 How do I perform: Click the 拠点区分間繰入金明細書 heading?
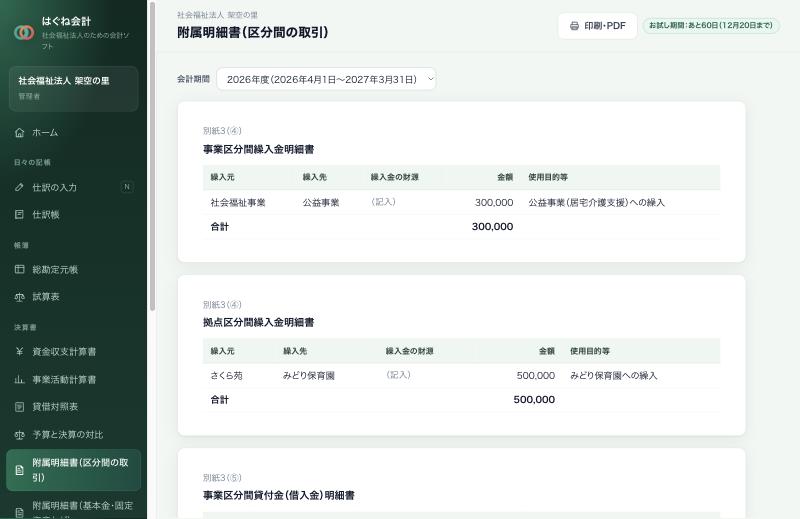click(x=259, y=323)
